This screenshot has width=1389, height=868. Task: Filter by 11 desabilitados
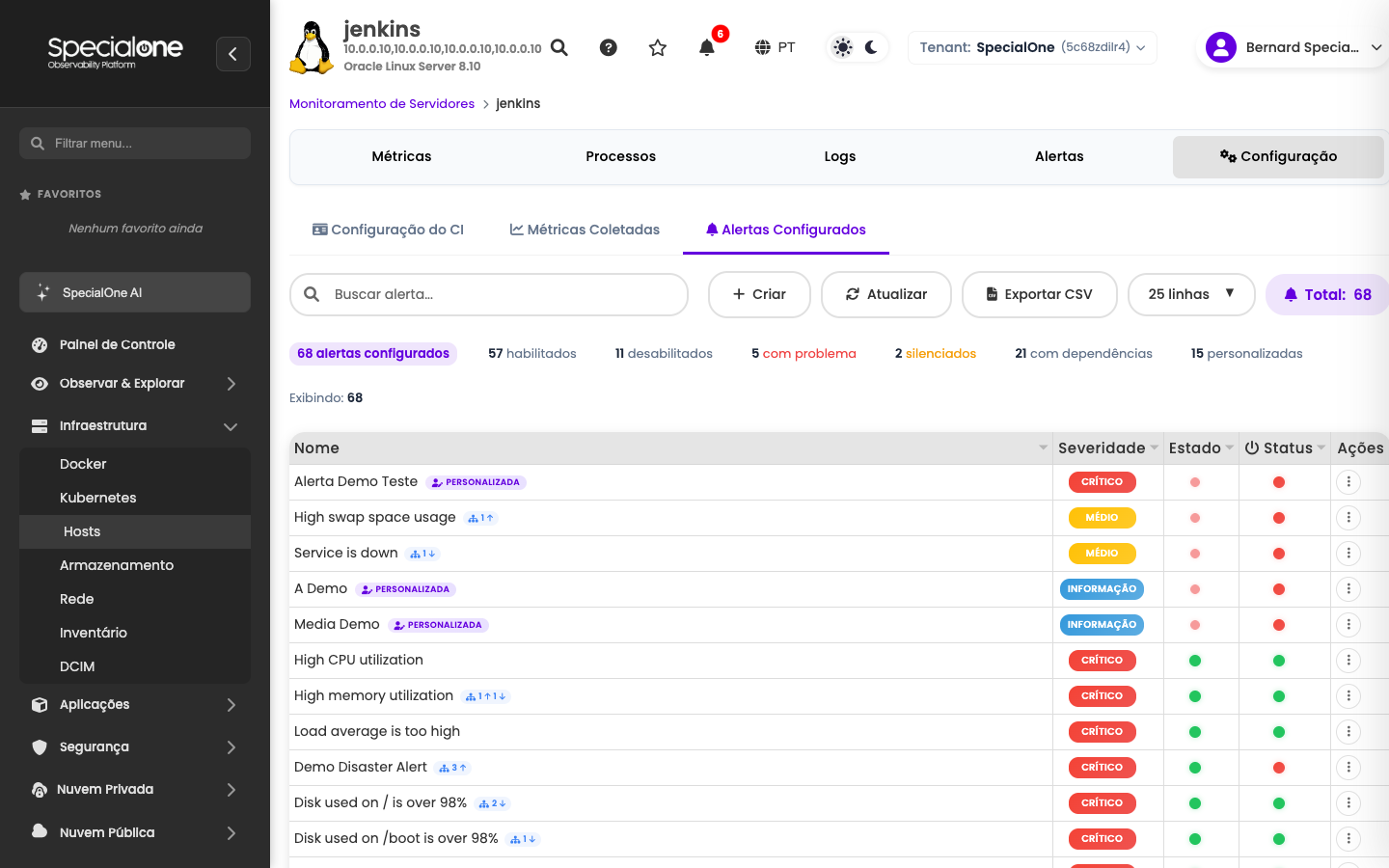(x=664, y=353)
